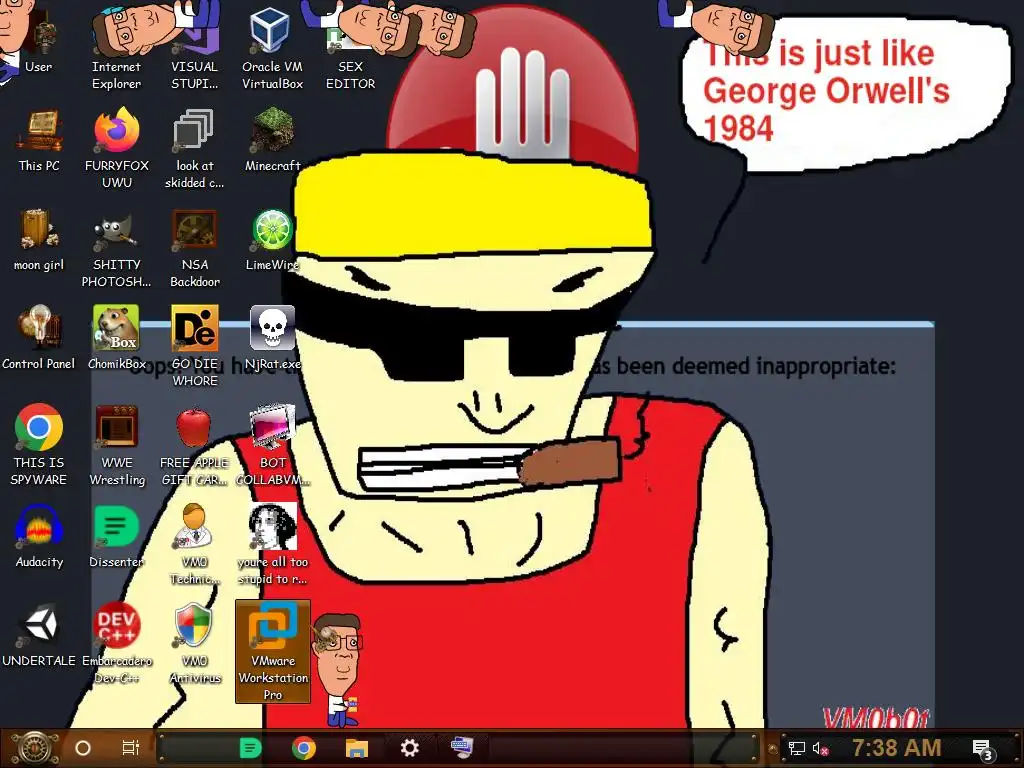The image size is (1024, 768).
Task: Open the Dissenter desktop icon
Action: pos(117,537)
